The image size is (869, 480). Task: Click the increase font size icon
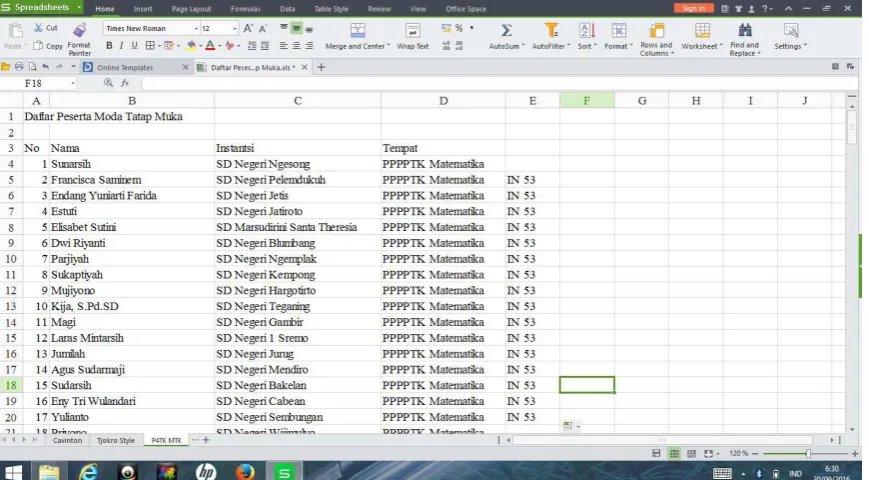point(248,28)
